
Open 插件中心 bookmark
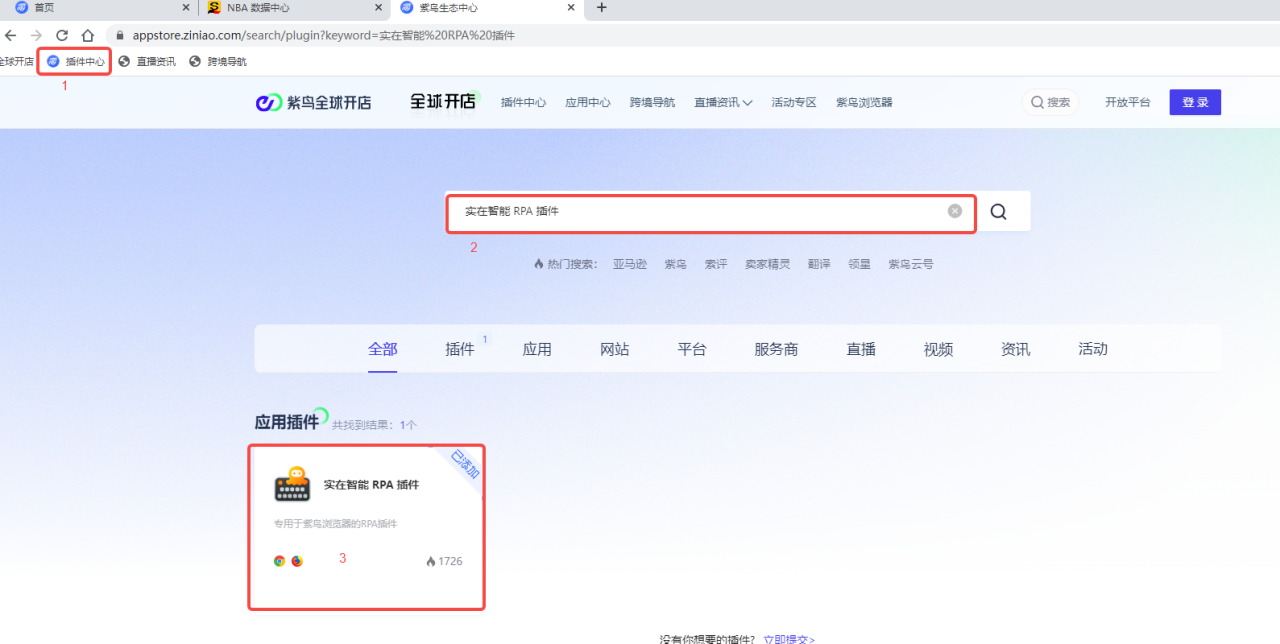[75, 61]
